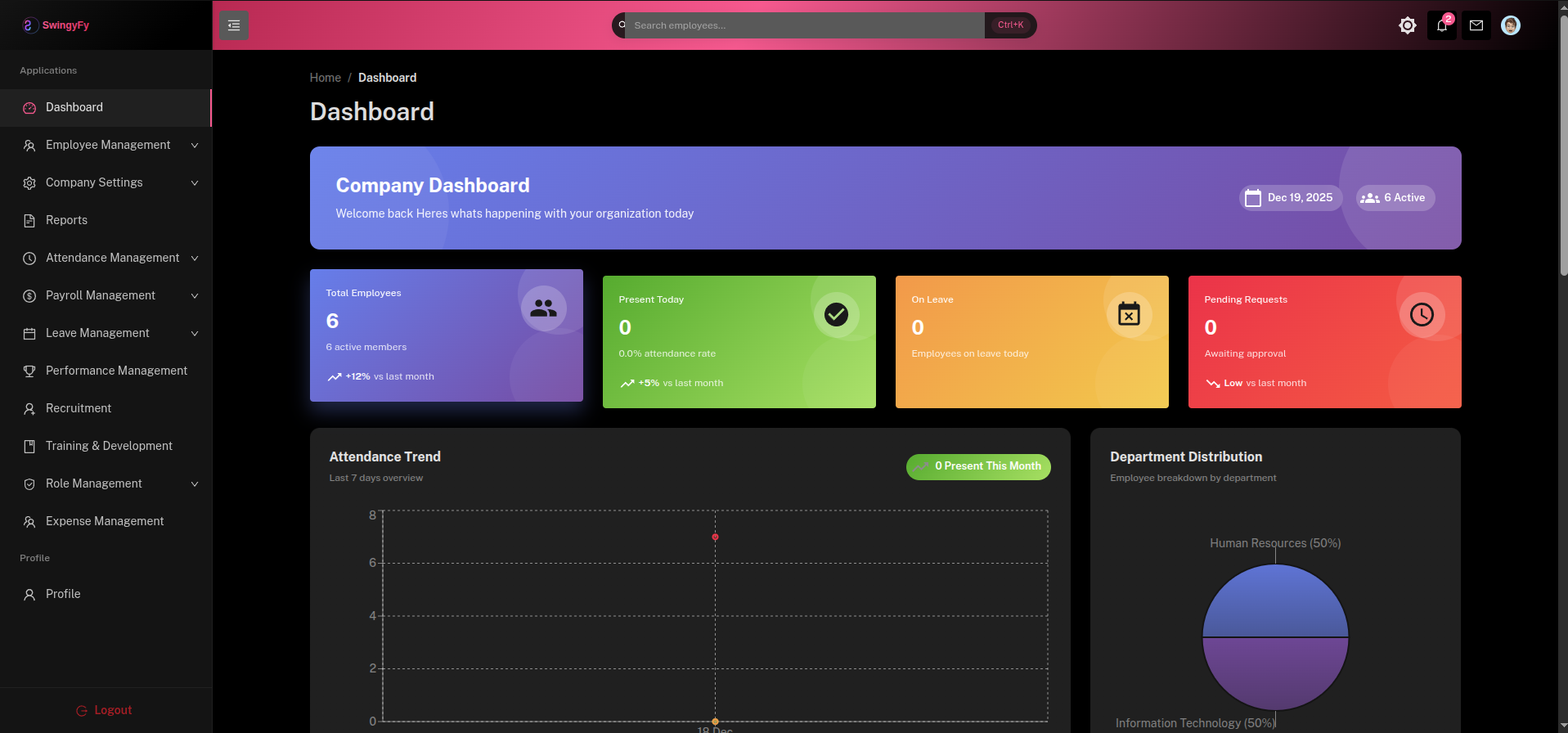
Task: Open the mail envelope icon
Action: [x=1476, y=25]
